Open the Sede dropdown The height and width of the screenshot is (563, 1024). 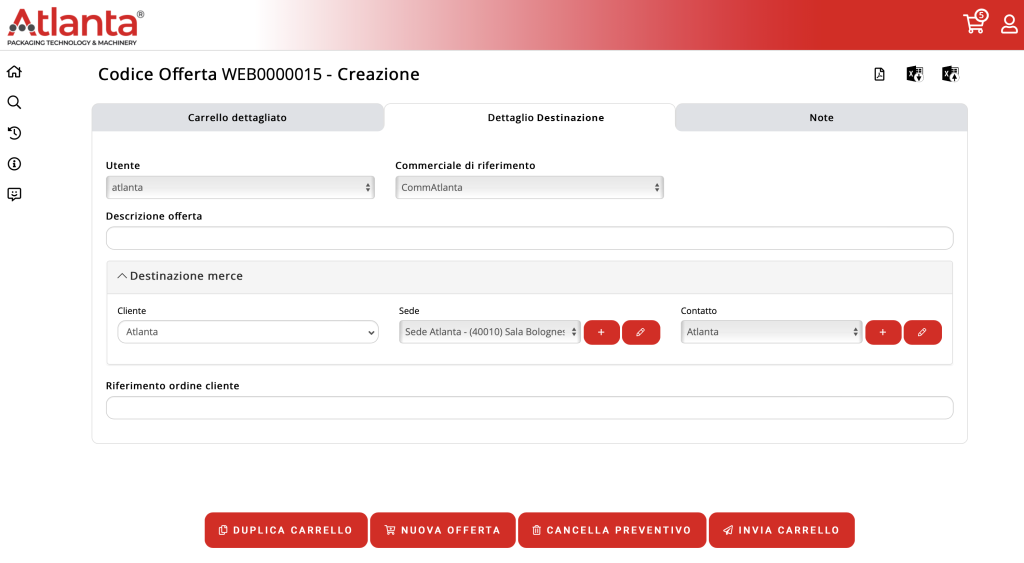[x=490, y=332]
